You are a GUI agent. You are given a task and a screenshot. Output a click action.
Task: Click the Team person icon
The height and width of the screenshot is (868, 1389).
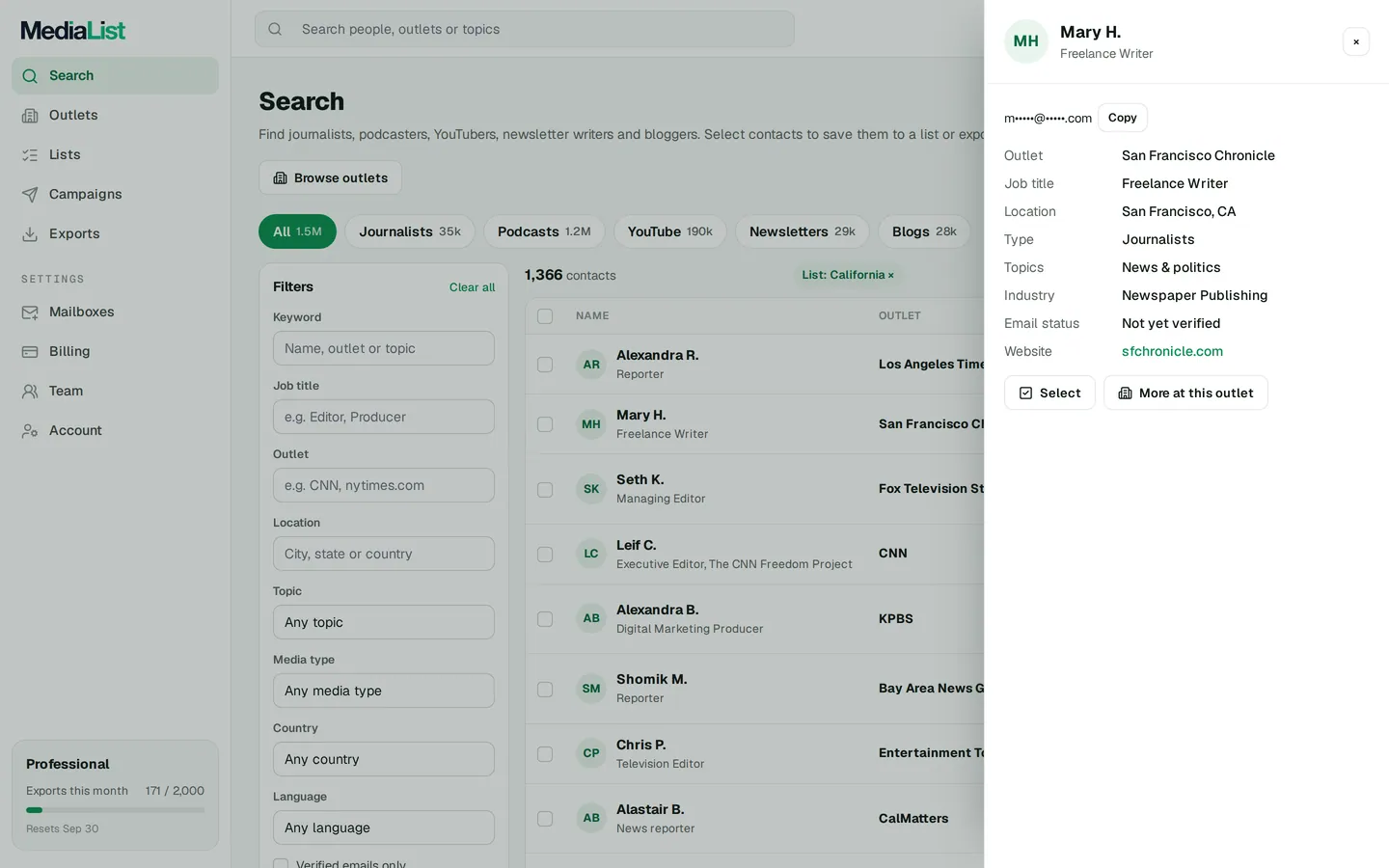(30, 392)
